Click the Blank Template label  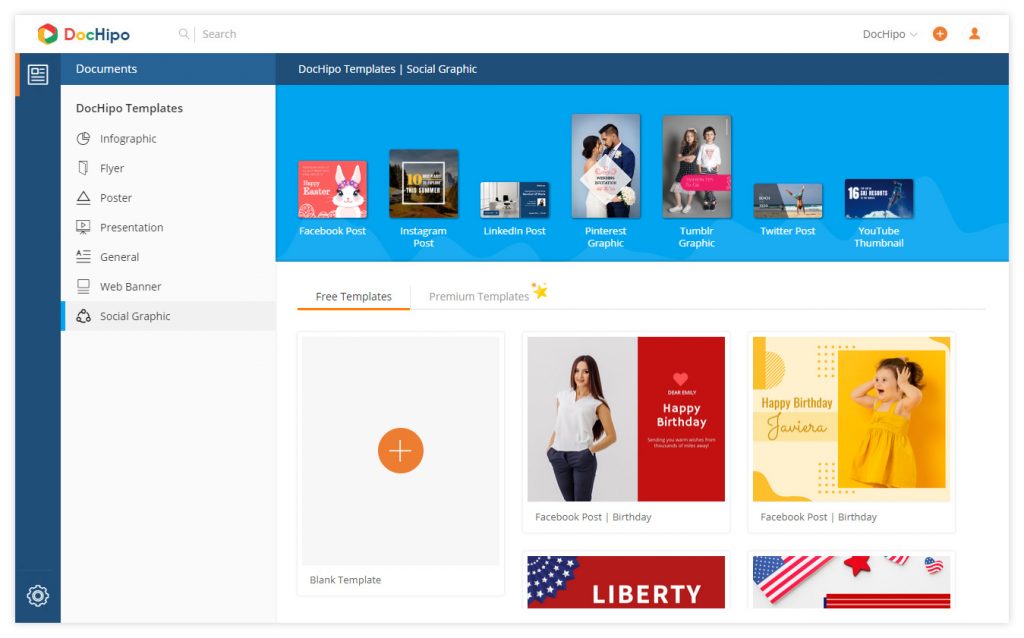(345, 580)
